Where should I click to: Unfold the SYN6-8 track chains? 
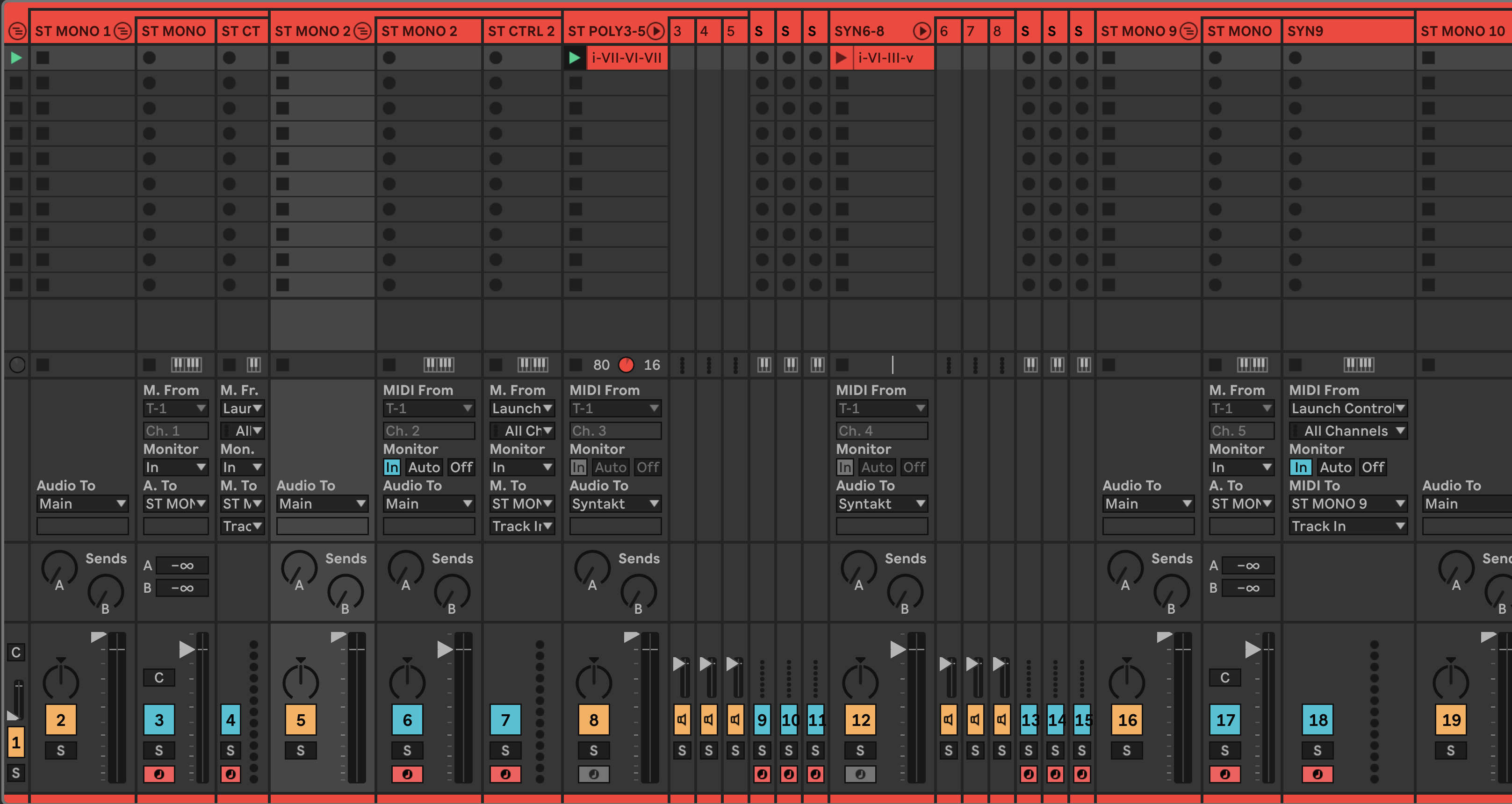[922, 31]
